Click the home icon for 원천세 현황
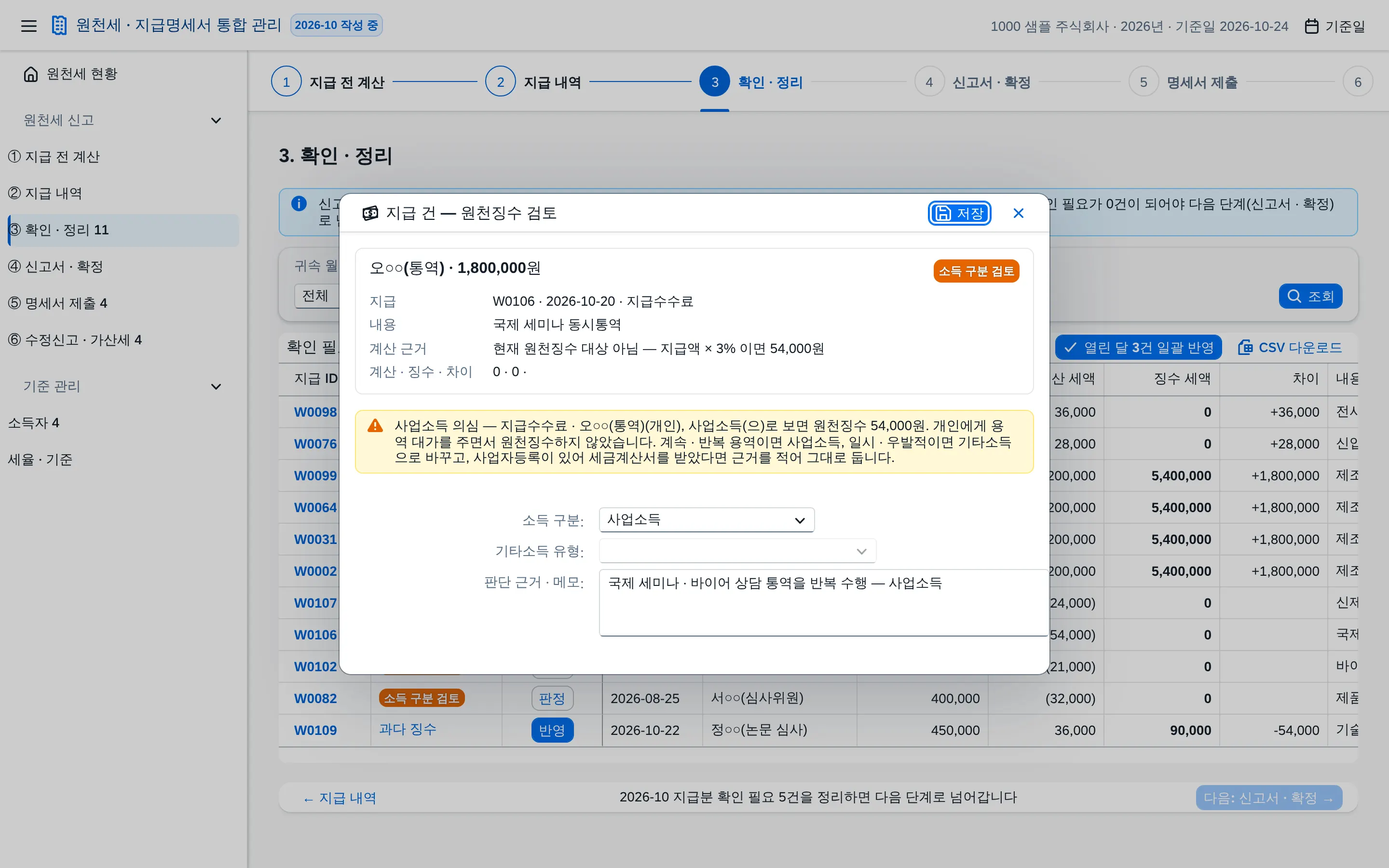This screenshot has height=868, width=1389. [x=30, y=74]
